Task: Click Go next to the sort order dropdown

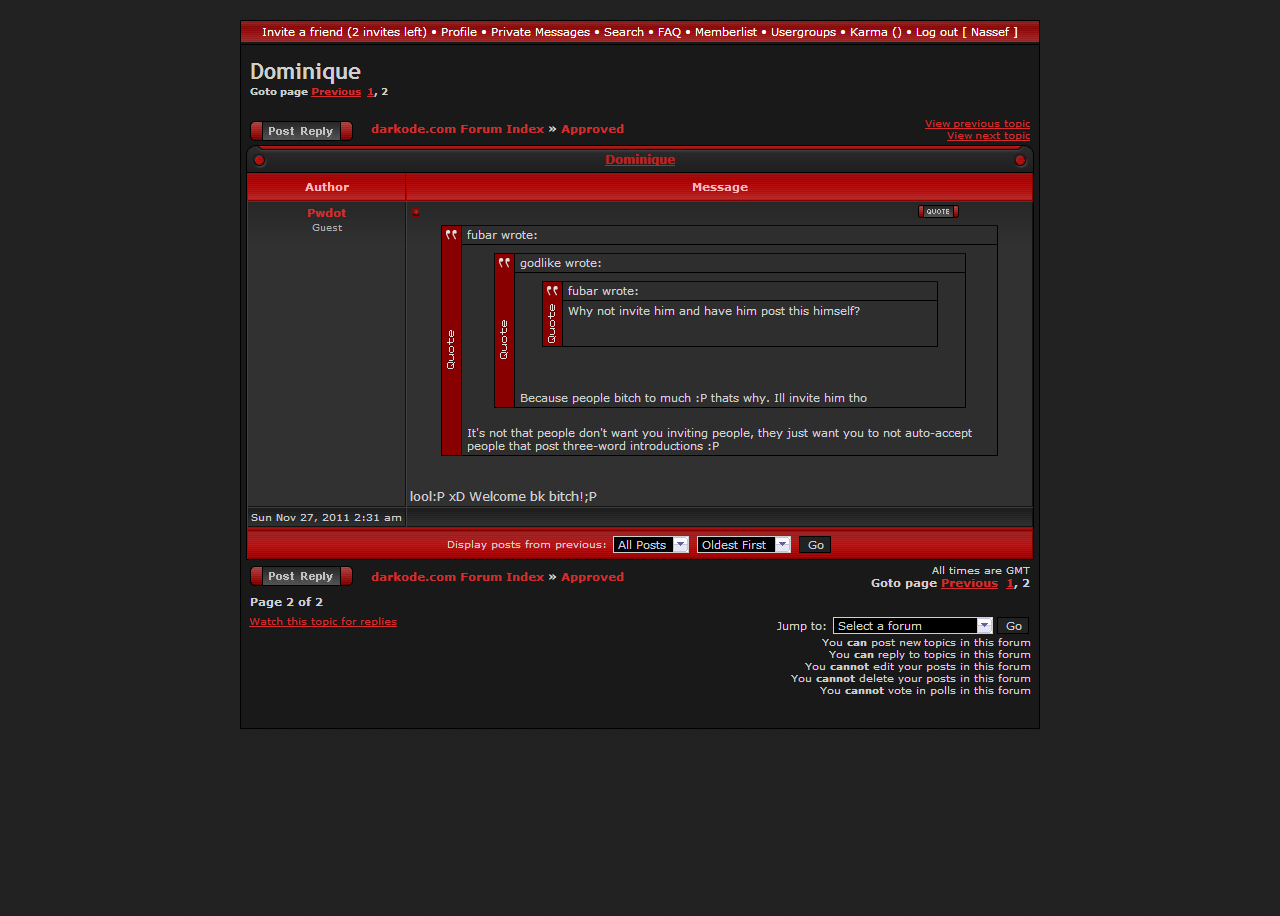Action: tap(815, 545)
